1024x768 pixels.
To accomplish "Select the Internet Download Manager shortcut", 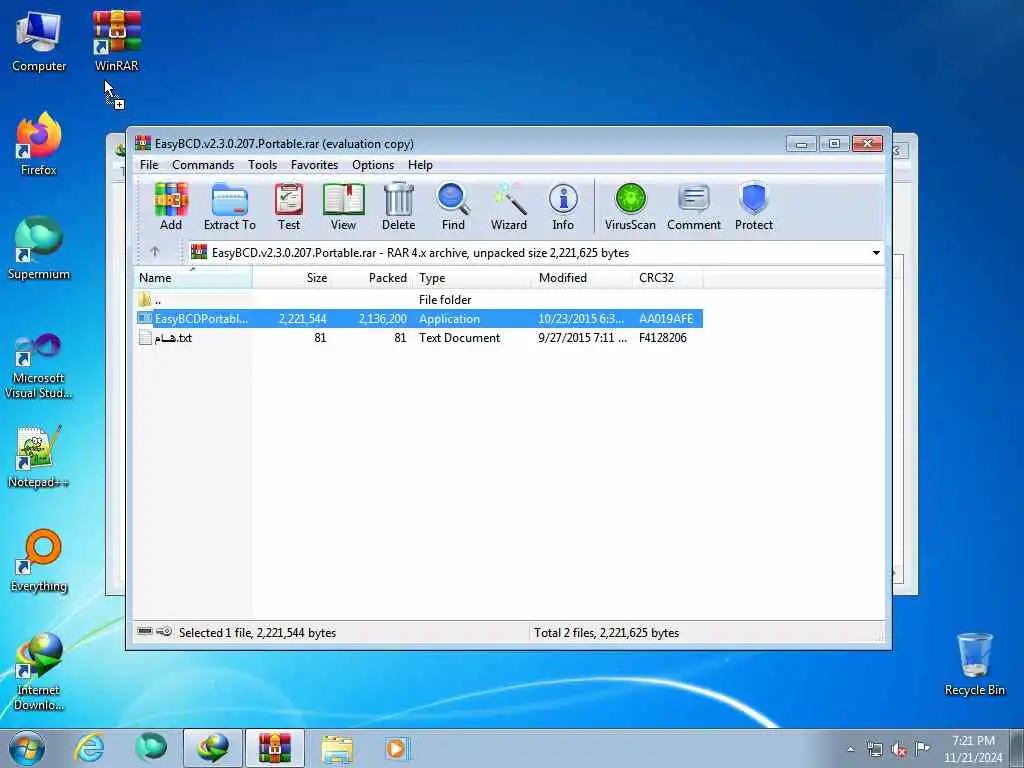I will [39, 671].
